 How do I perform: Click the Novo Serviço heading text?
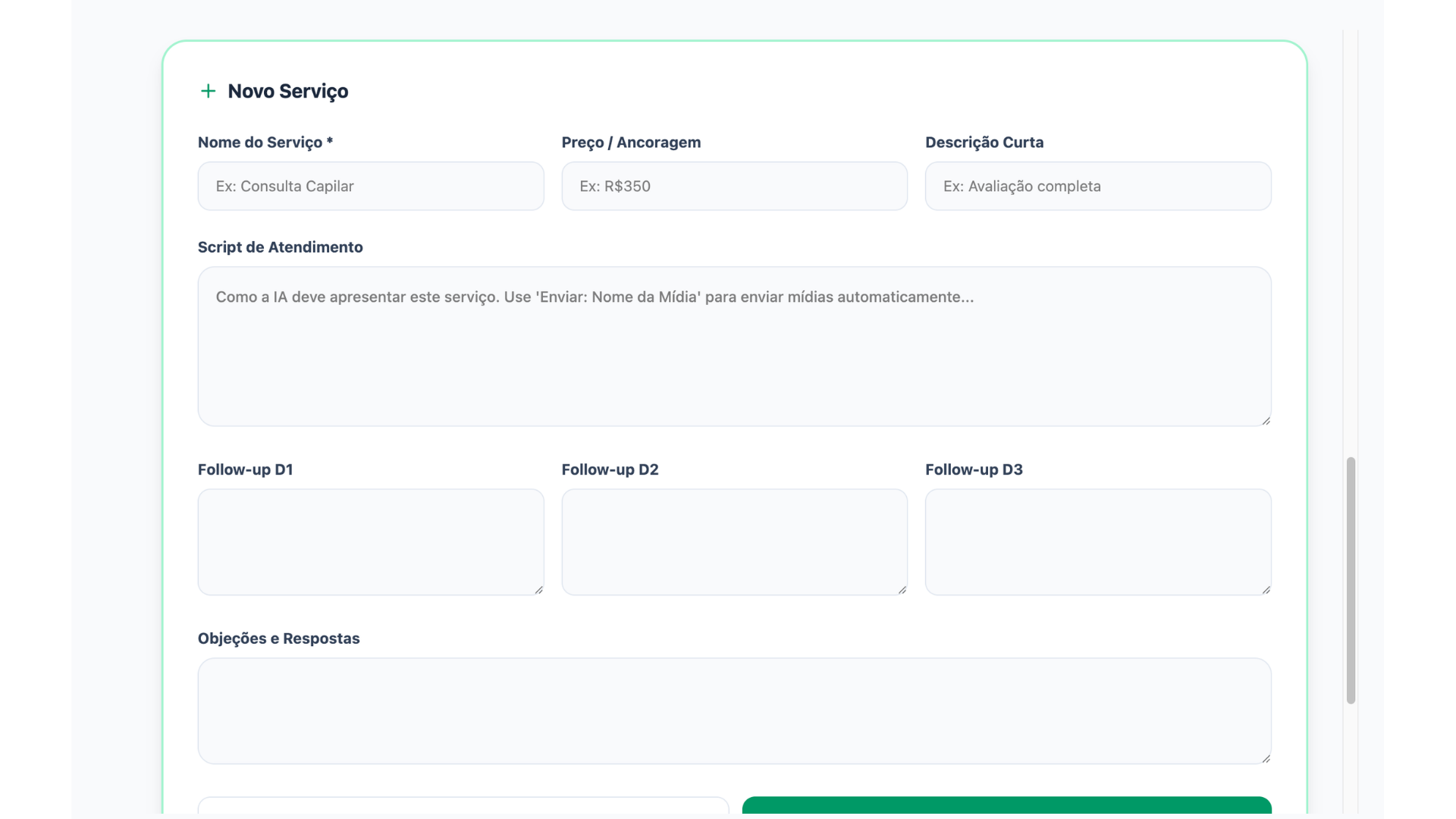287,91
